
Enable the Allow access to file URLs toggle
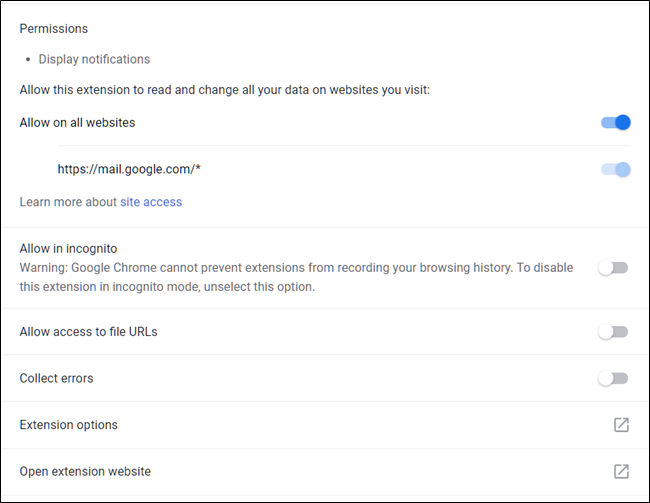(612, 332)
